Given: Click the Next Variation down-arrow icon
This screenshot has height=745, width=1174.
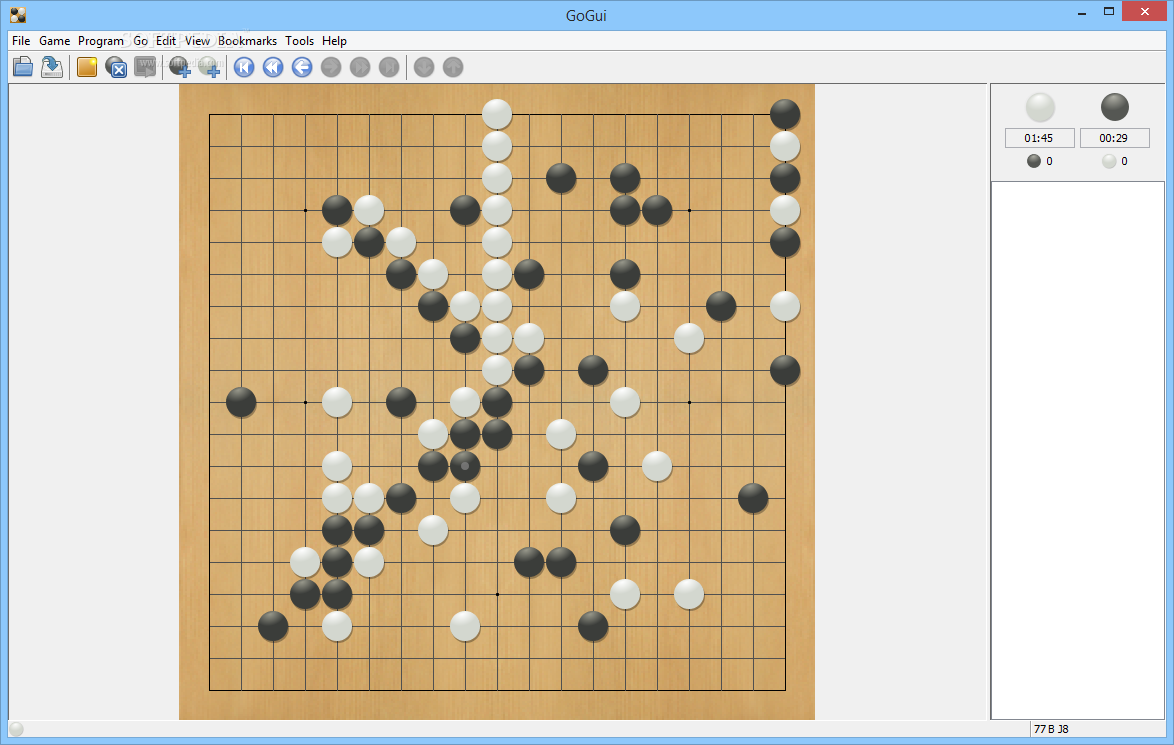Looking at the screenshot, I should point(424,67).
